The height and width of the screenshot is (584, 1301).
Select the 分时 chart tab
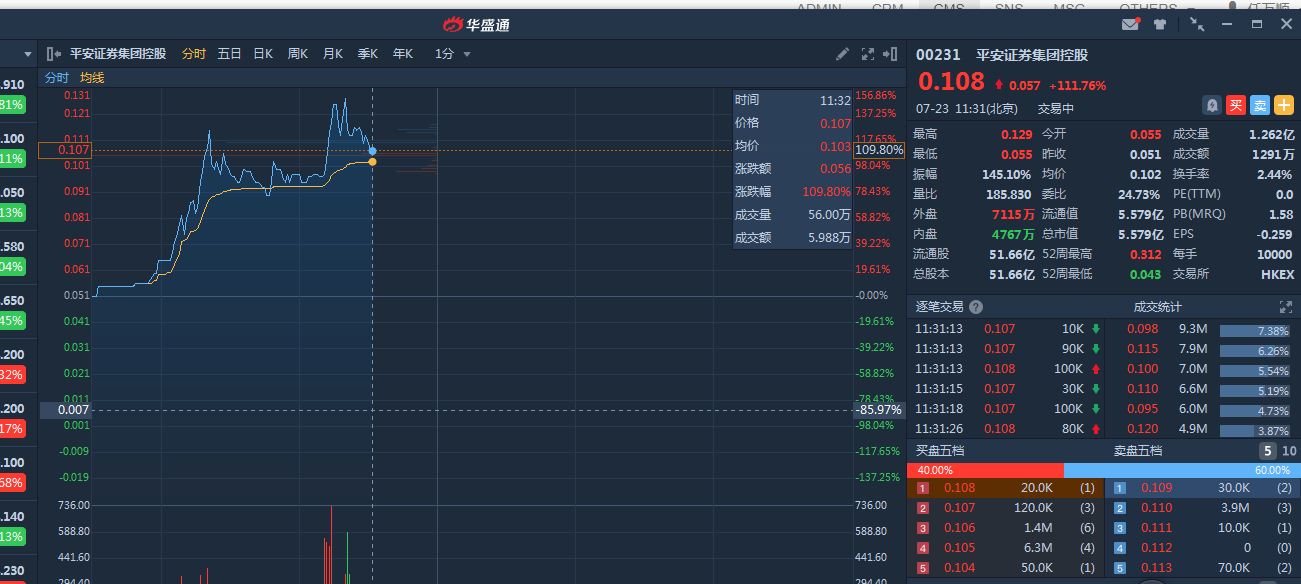(194, 54)
